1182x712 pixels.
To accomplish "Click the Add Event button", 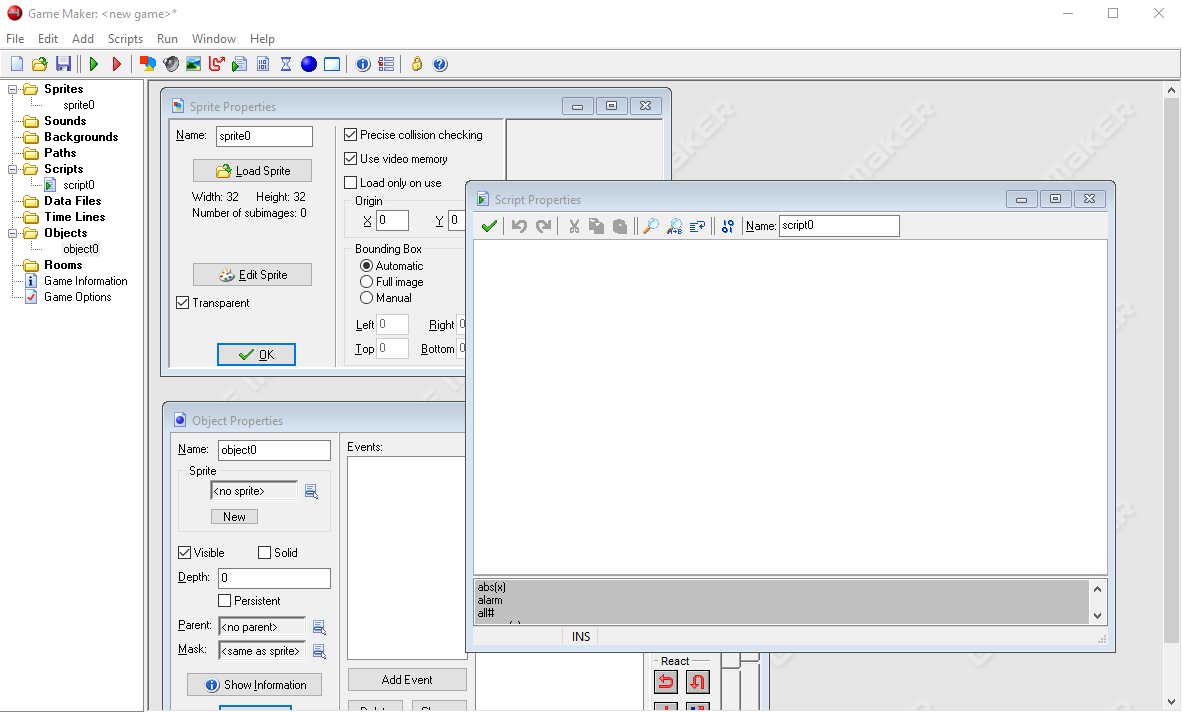I will (407, 680).
